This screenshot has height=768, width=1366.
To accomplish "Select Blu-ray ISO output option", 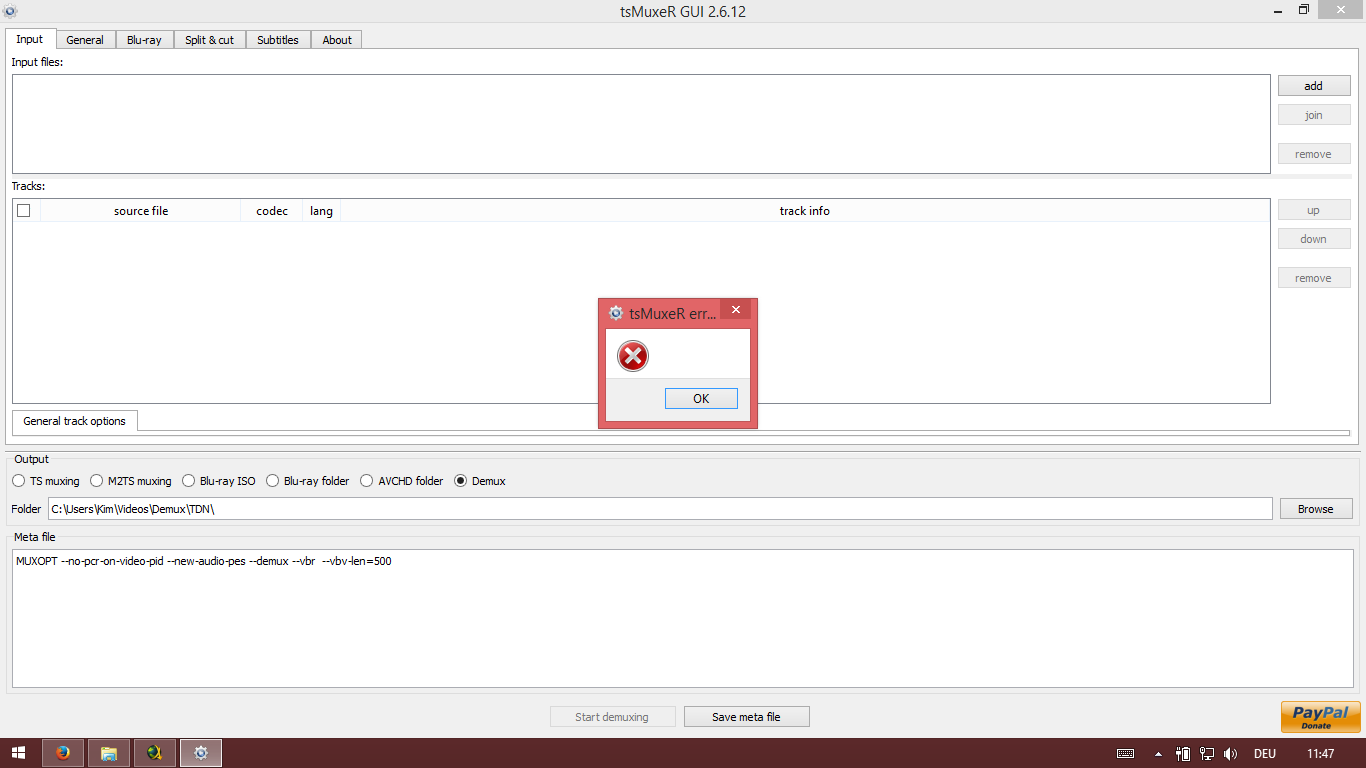I will 219,481.
